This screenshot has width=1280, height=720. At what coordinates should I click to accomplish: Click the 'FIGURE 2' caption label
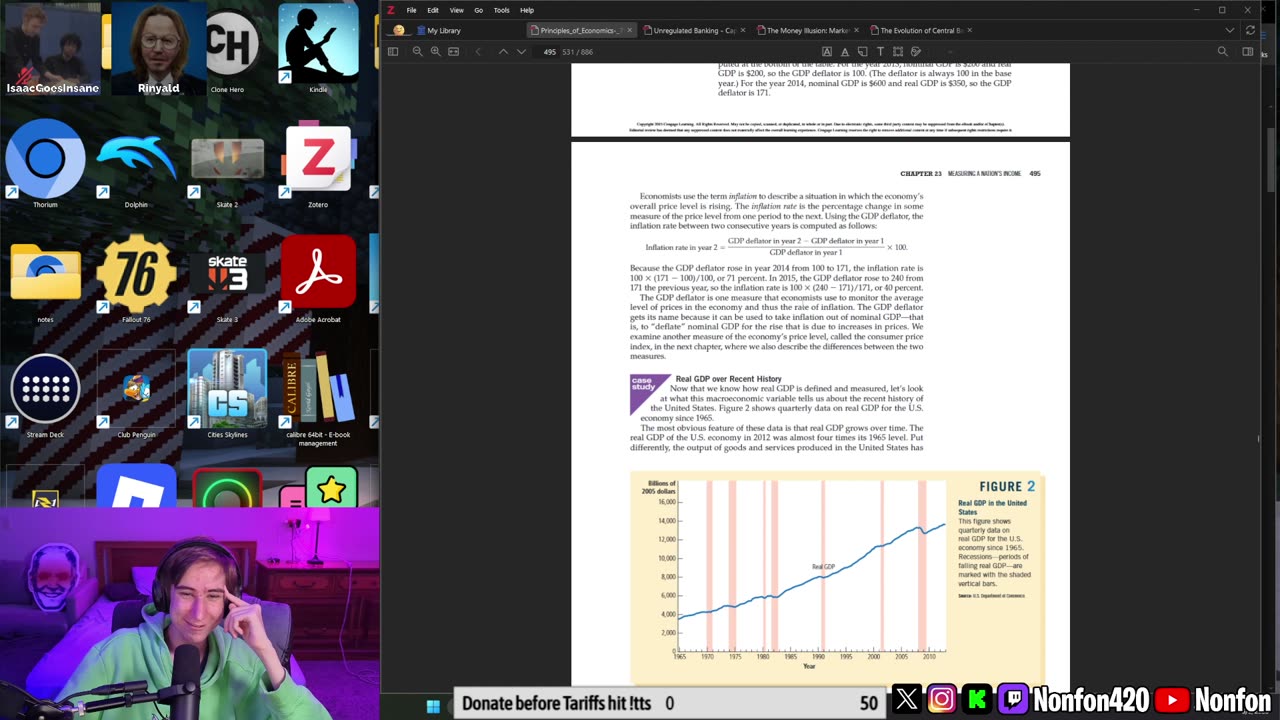click(x=1007, y=486)
